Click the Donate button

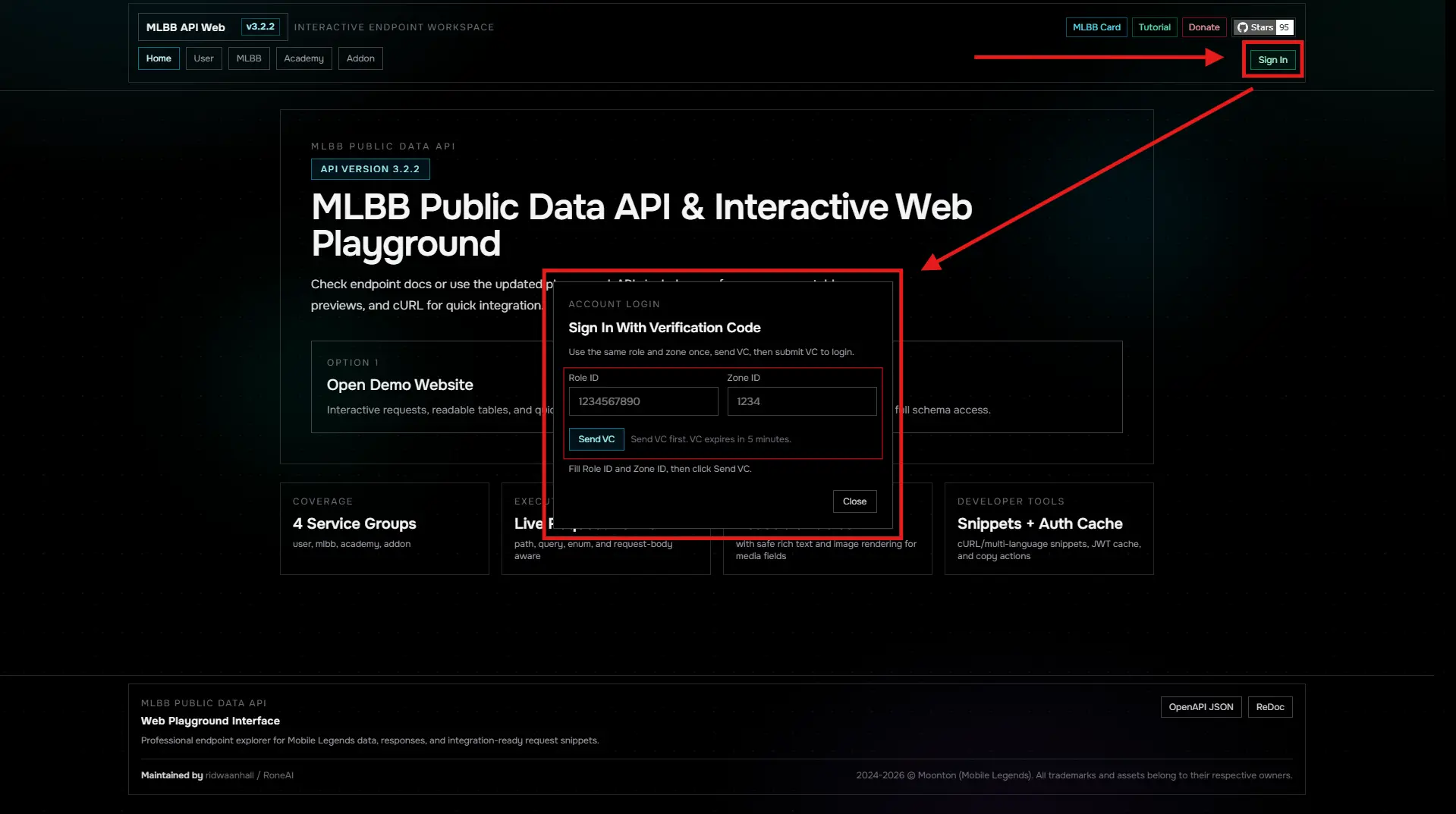(x=1203, y=27)
